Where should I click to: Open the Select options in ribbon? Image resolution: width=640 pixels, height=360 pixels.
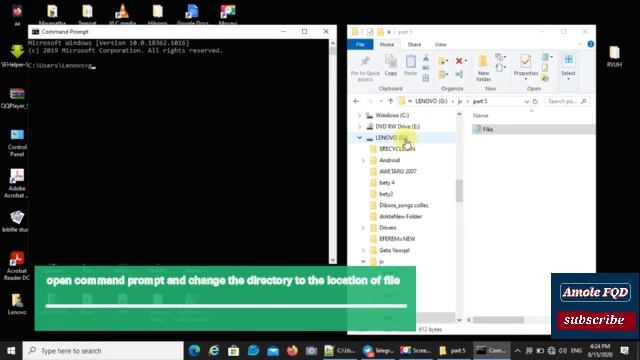point(568,67)
